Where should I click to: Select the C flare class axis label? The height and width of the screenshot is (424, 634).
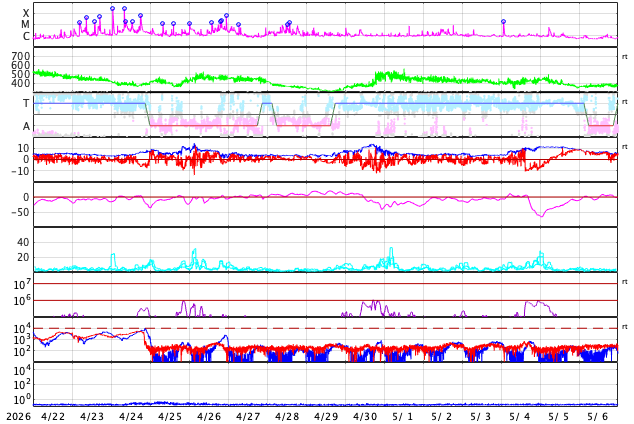pyautogui.click(x=26, y=36)
